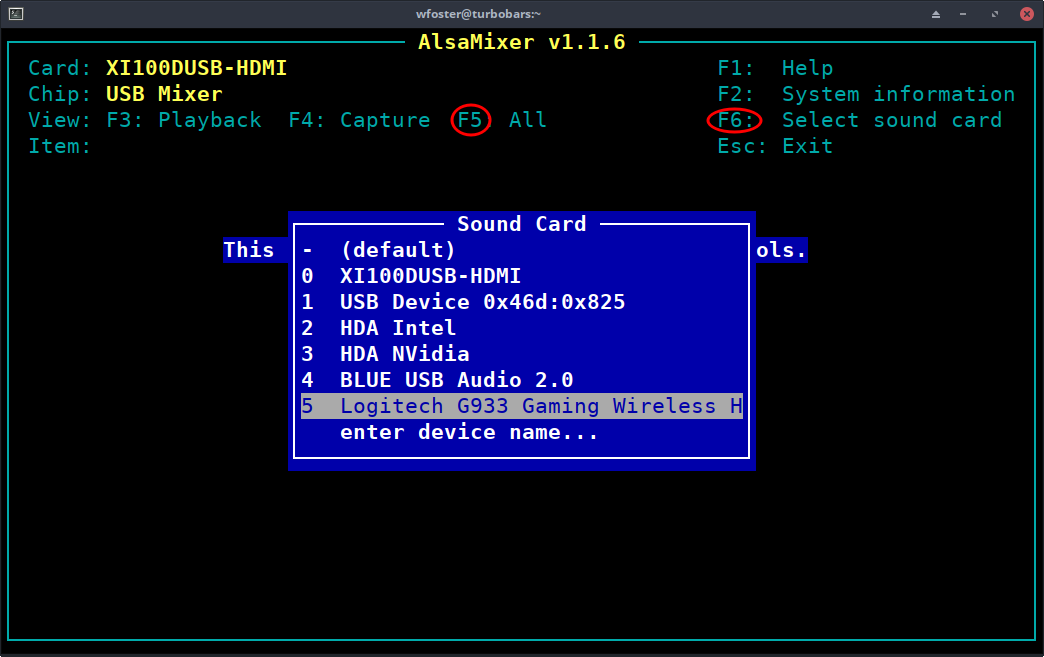
Task: Select the (default) sound card entry
Action: pos(521,250)
